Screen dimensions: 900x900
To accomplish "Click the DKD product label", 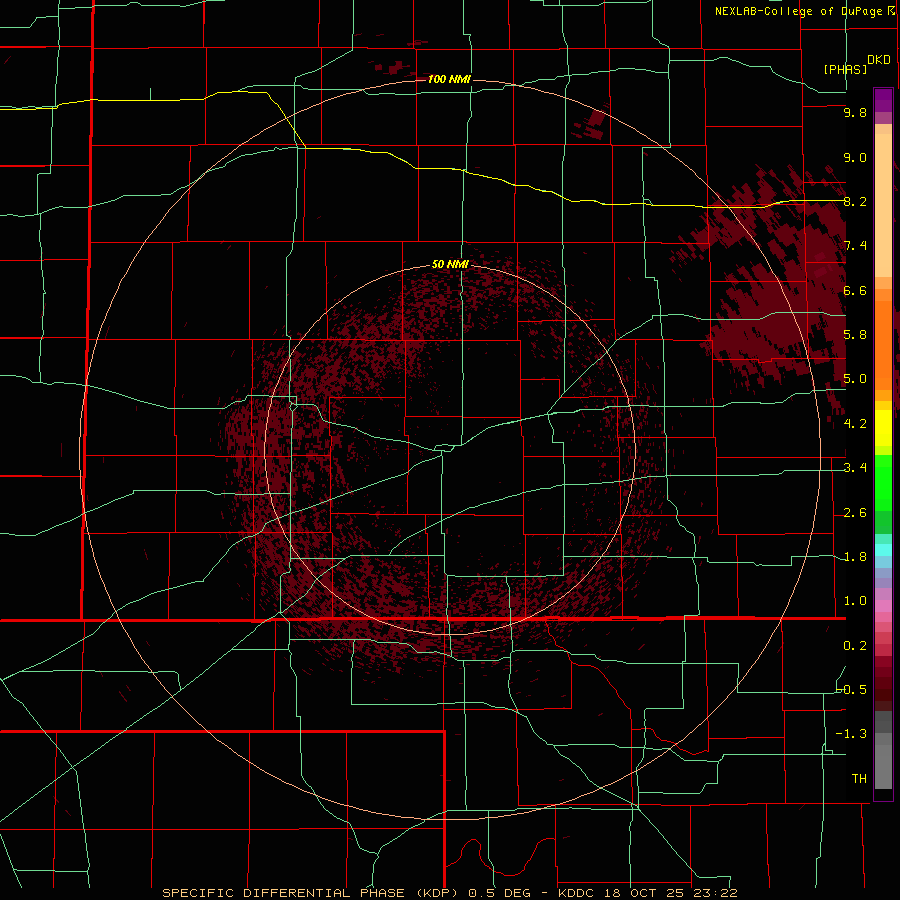I will point(879,59).
